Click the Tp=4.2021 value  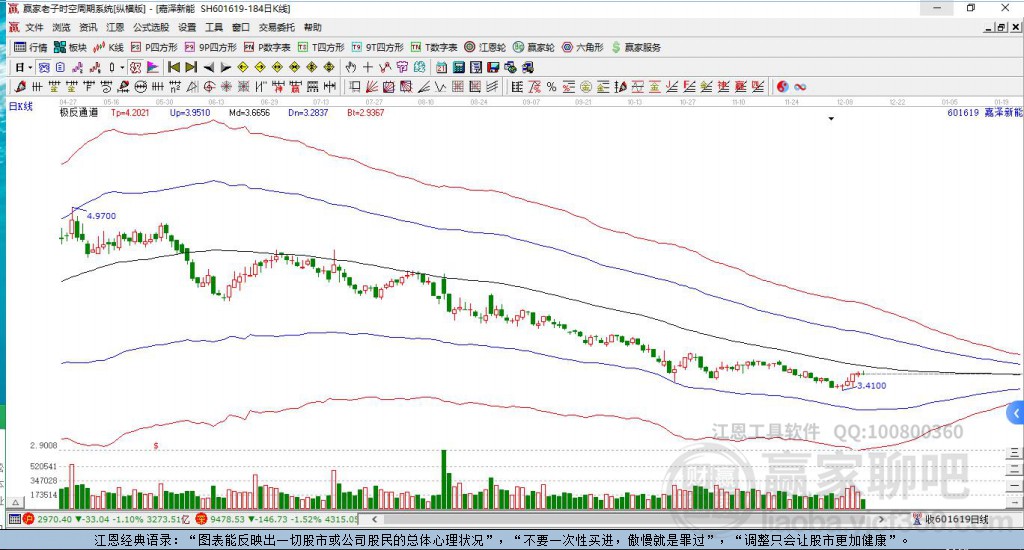pyautogui.click(x=130, y=112)
